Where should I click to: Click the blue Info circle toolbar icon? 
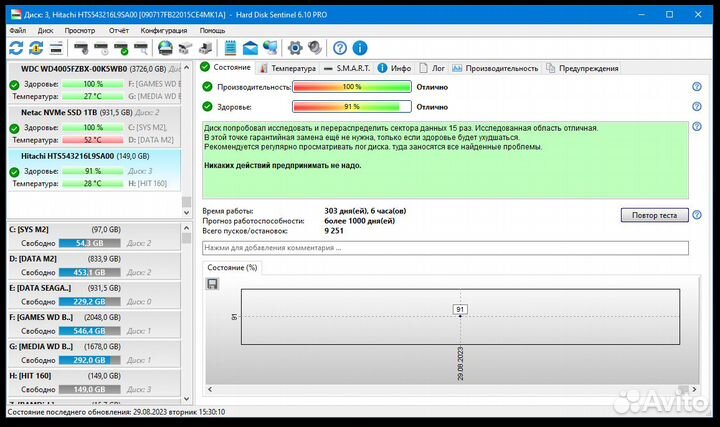(x=360, y=48)
